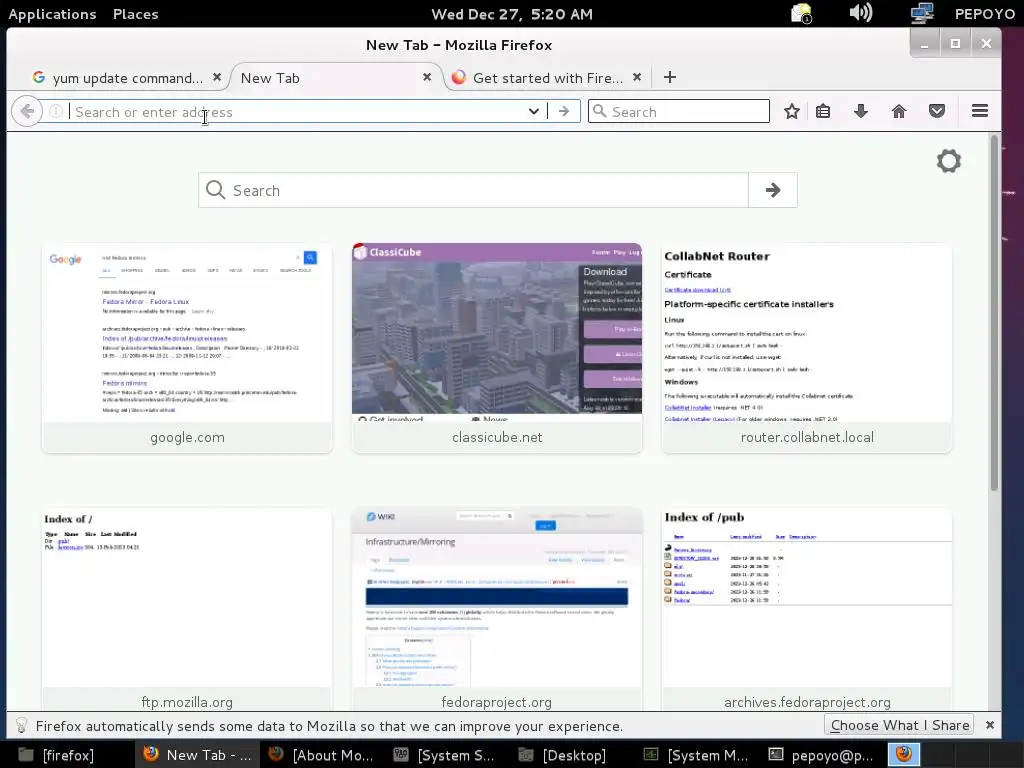Close the Get started with Firefox tab

[x=637, y=77]
